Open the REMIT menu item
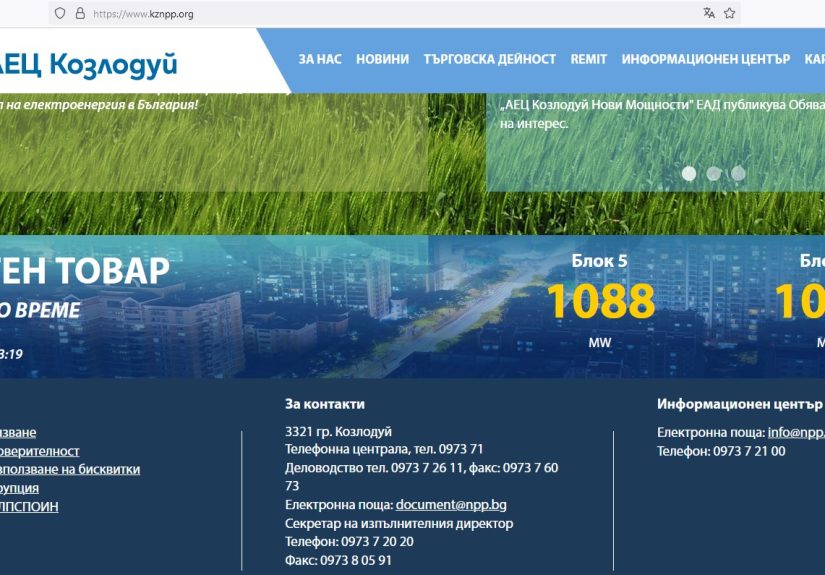The image size is (825, 575). pyautogui.click(x=588, y=59)
